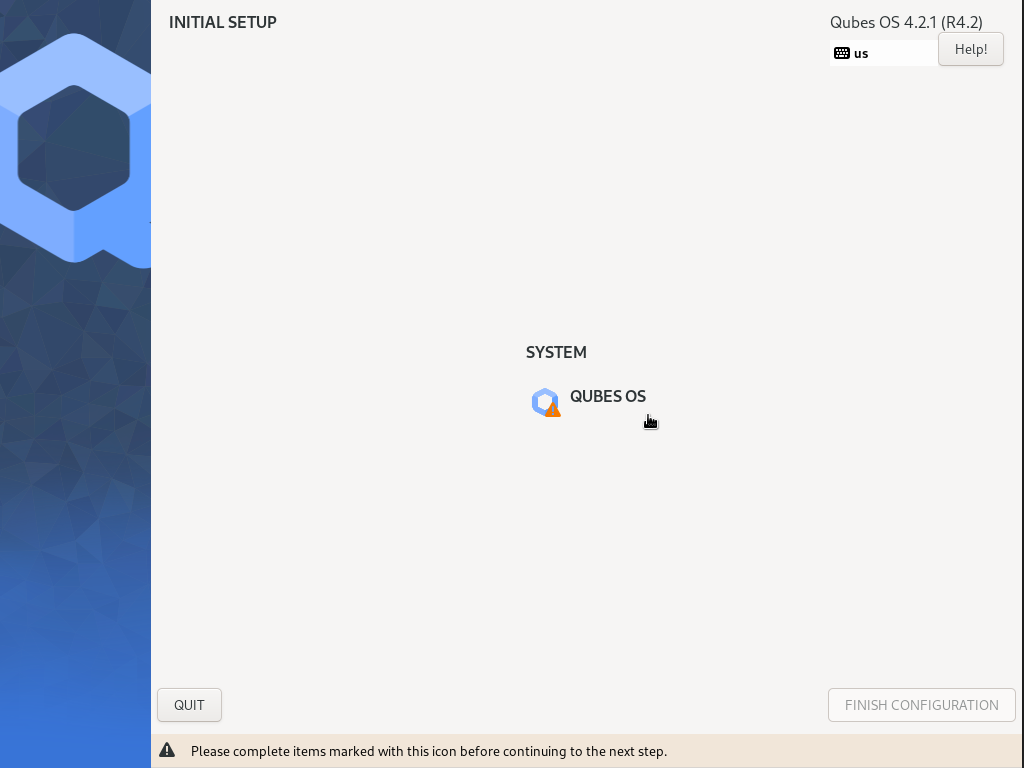Click the keyboard layout indicator field
This screenshot has width=1024, height=768.
pyautogui.click(x=883, y=53)
